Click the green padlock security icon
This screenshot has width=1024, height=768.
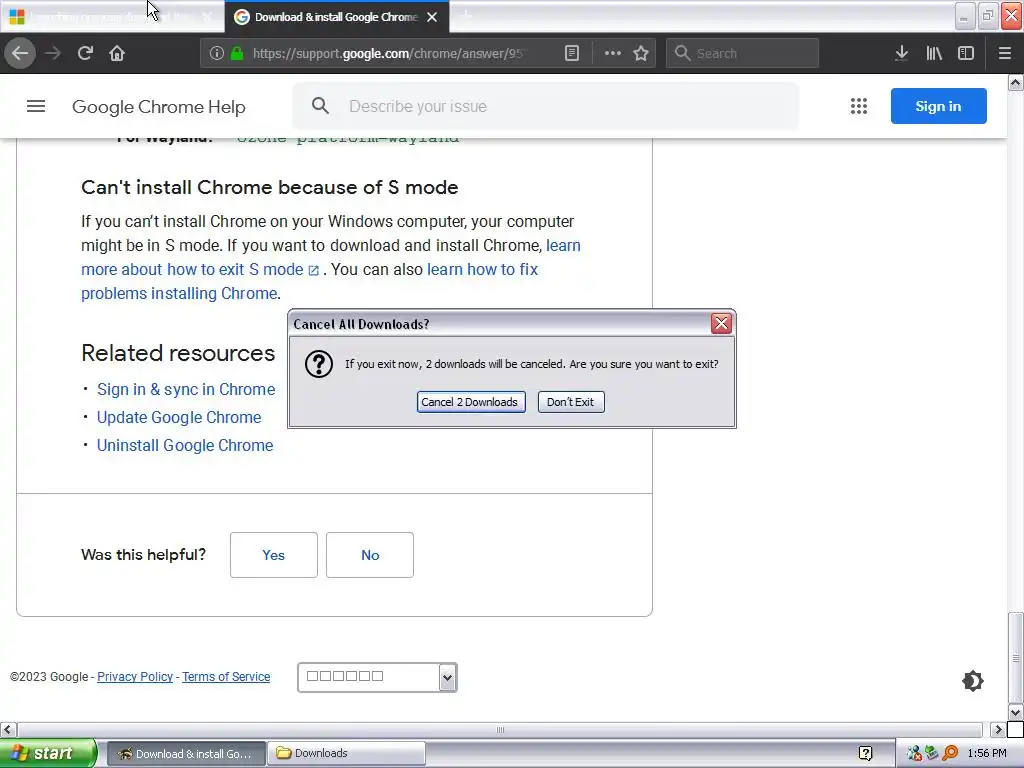[x=238, y=53]
